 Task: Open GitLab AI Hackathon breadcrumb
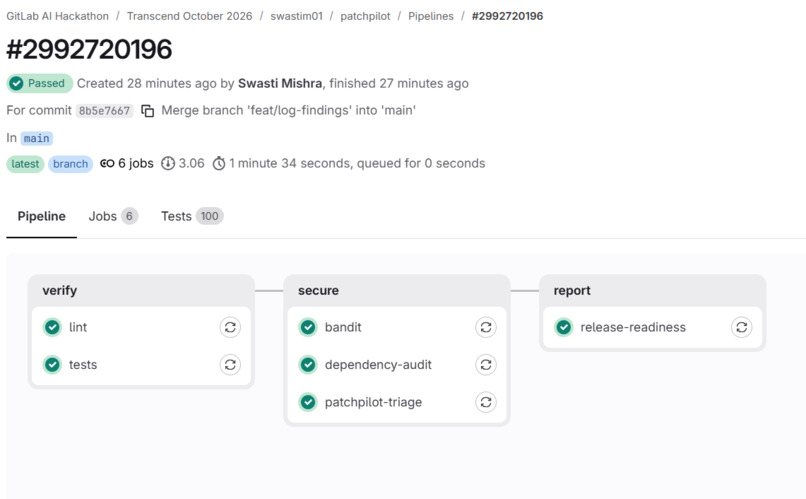click(x=58, y=16)
